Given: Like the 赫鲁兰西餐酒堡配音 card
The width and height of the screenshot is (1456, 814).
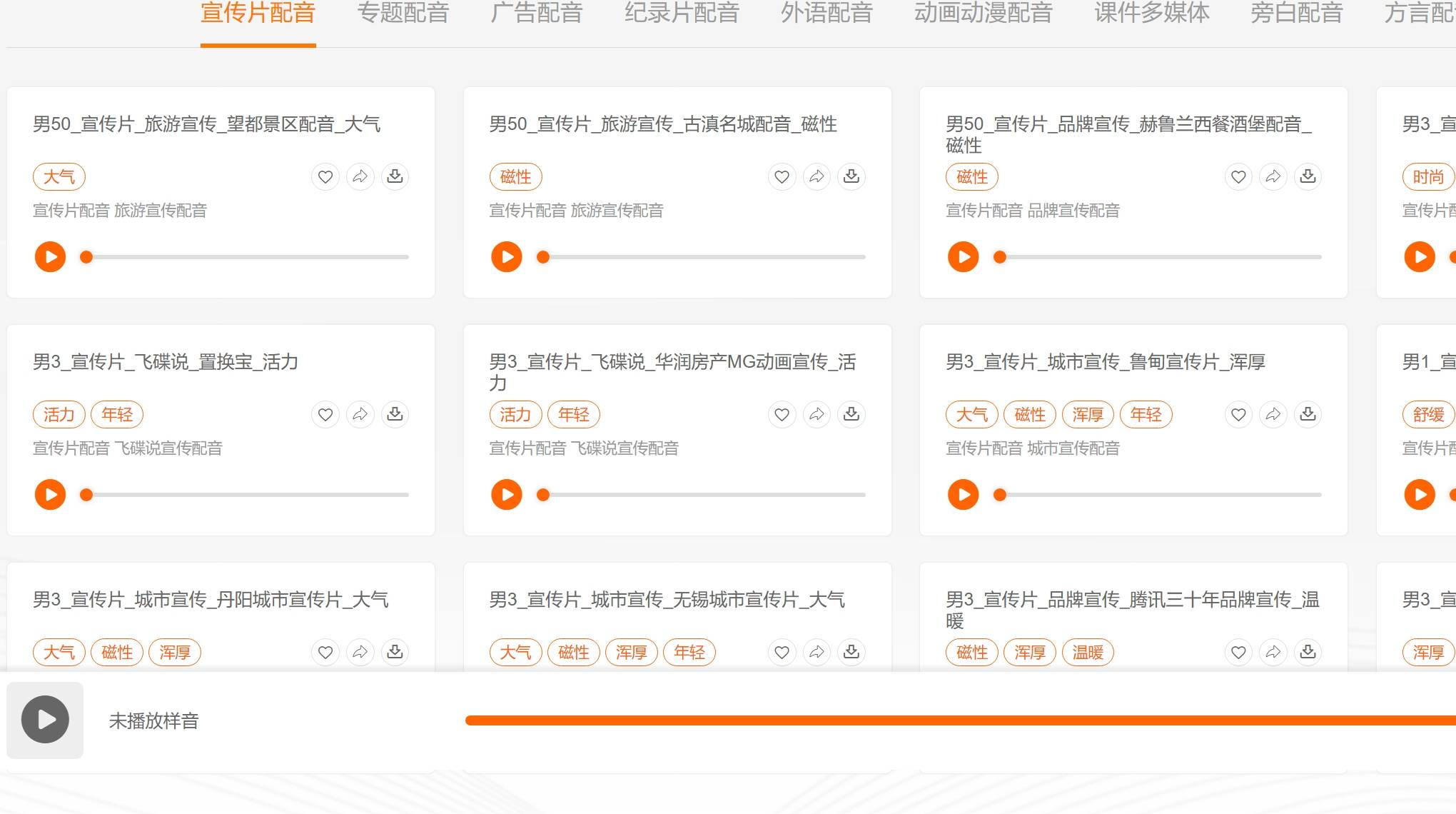Looking at the screenshot, I should click(1239, 176).
